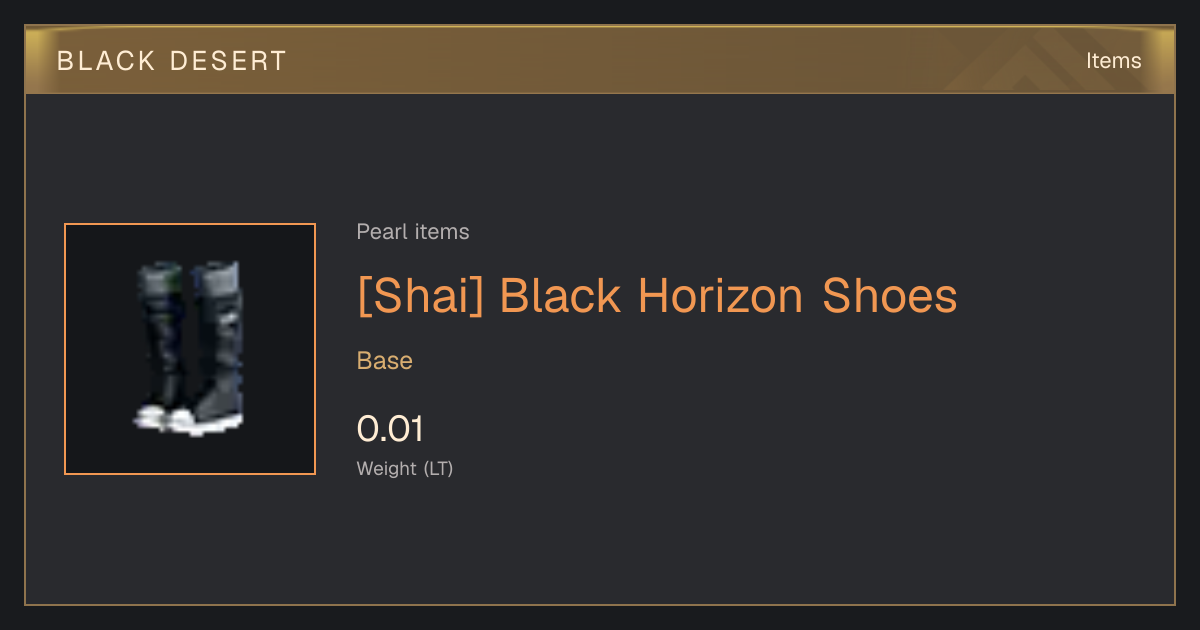Click the [Shai] class tag in title
This screenshot has width=1200, height=630.
[420, 296]
